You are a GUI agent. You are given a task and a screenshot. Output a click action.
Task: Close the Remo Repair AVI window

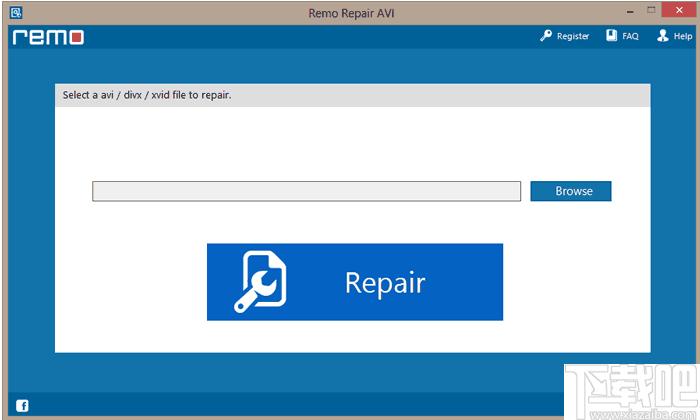pos(679,10)
